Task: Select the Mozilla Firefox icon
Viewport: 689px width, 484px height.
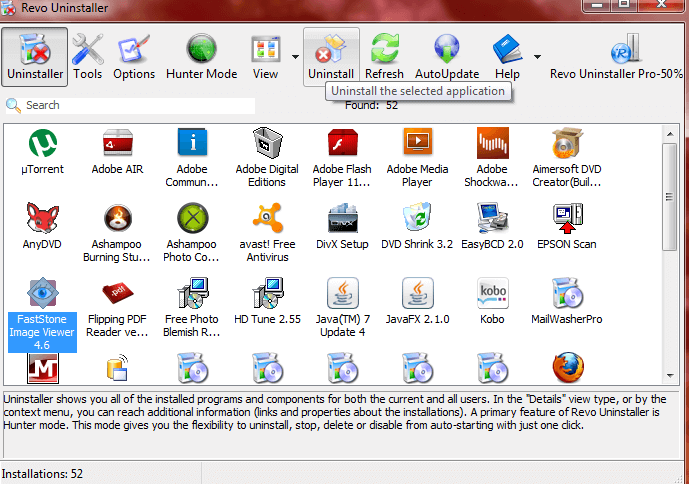Action: 568,368
